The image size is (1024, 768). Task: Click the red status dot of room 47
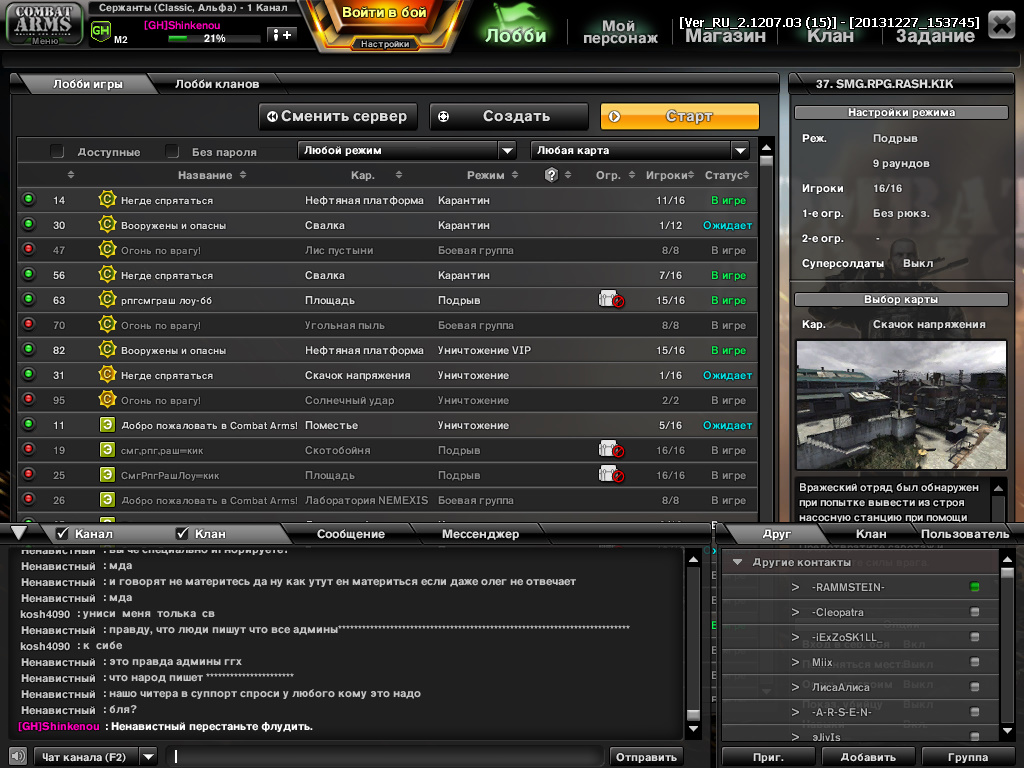28,249
